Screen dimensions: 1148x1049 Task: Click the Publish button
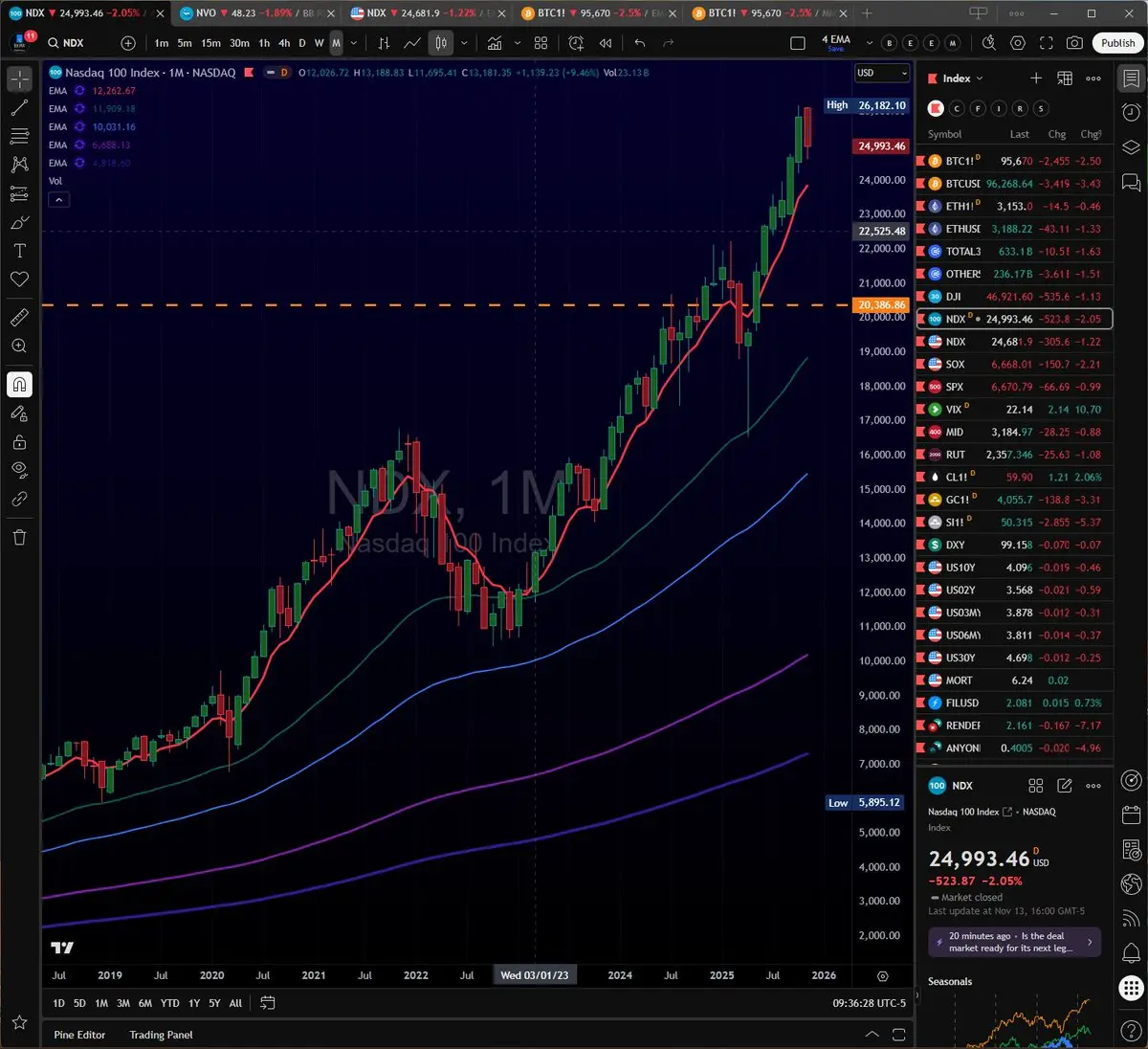pos(1117,43)
